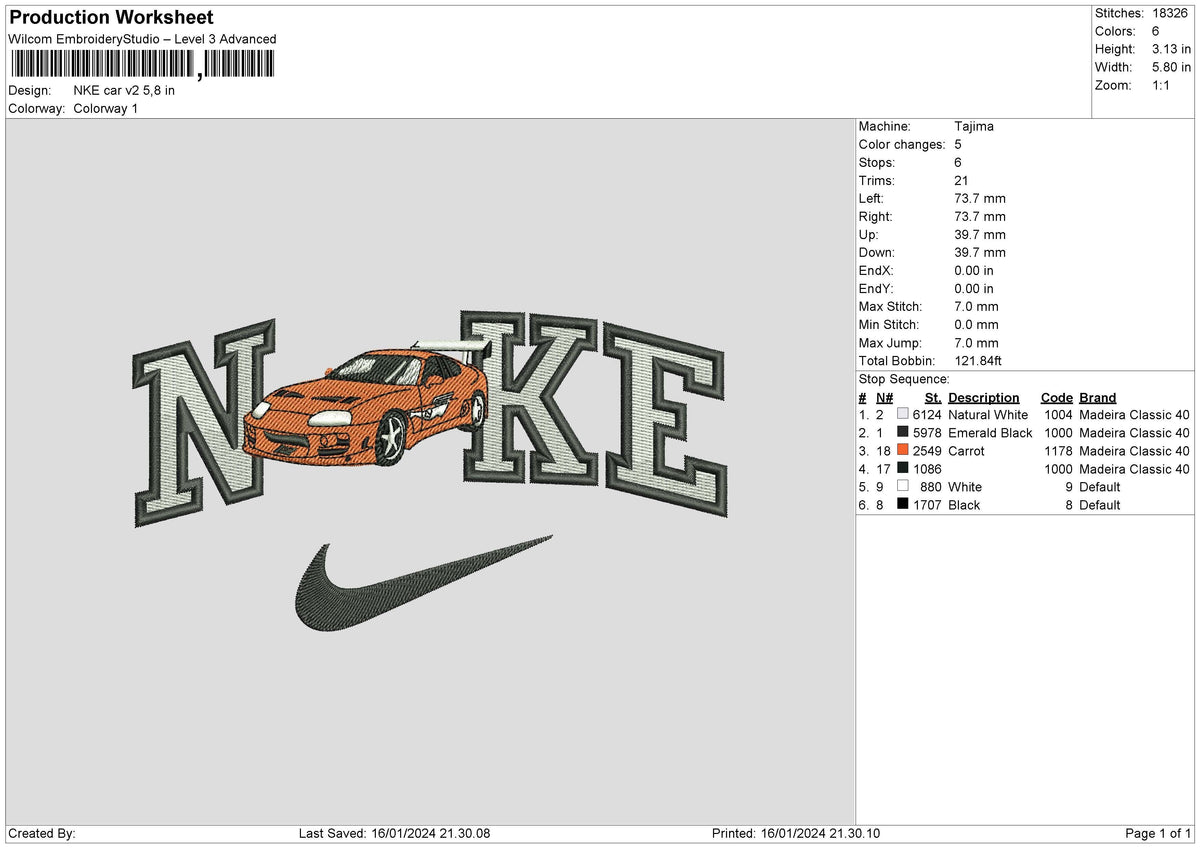Click the Height value '3.13 in'
This screenshot has width=1200, height=848.
[1171, 49]
